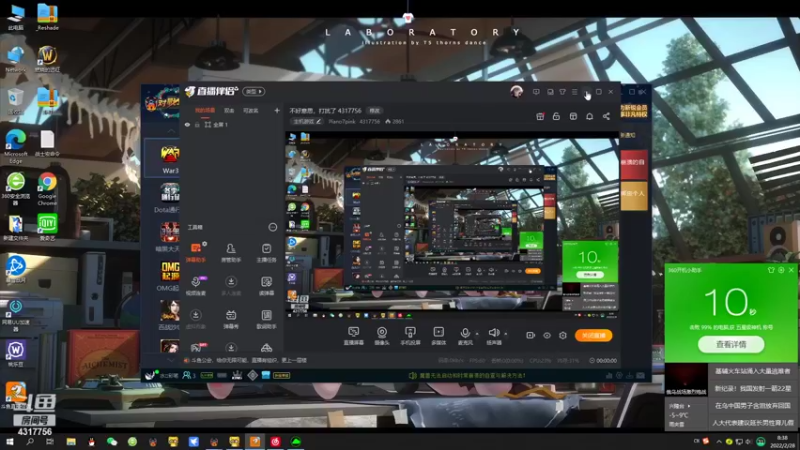Select OMG entry in game sidebar

tap(168, 277)
